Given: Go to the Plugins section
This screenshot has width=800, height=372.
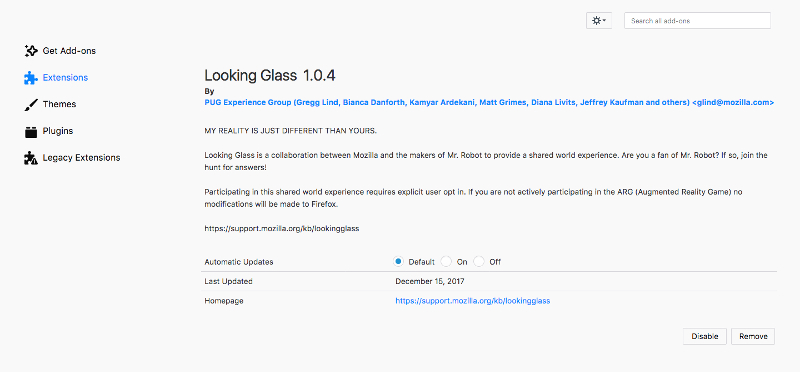Looking at the screenshot, I should 58,131.
